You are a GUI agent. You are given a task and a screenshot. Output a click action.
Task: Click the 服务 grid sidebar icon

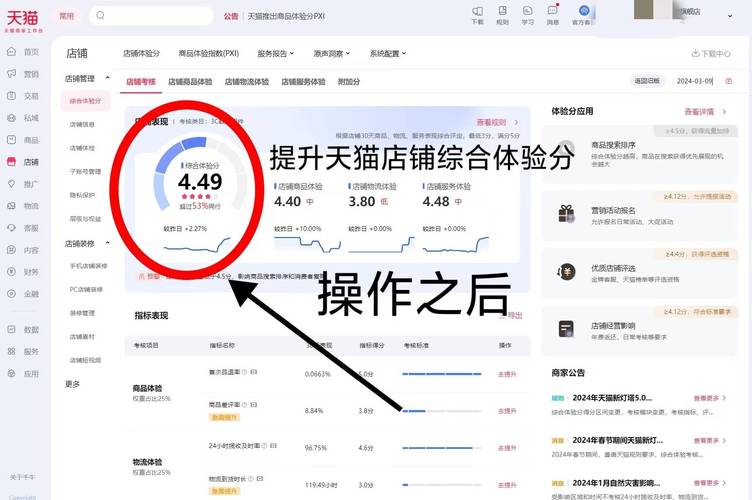coord(12,351)
